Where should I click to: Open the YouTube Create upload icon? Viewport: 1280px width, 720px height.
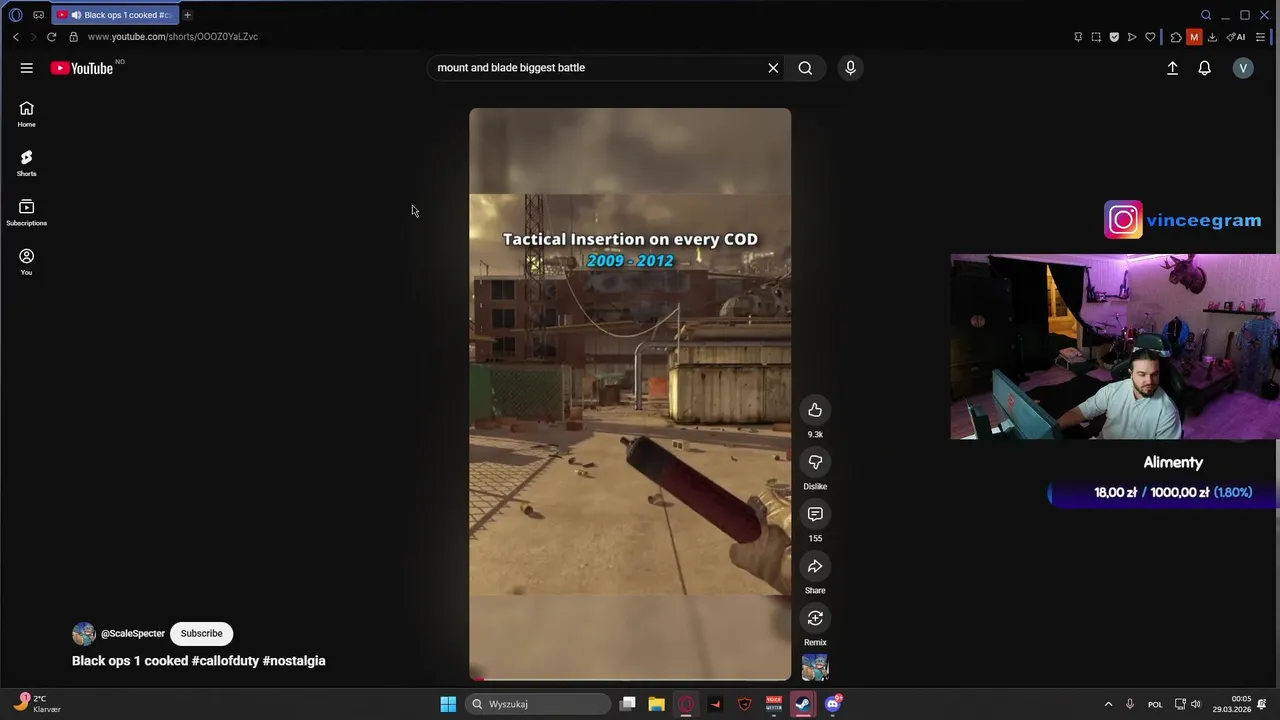tap(1172, 68)
